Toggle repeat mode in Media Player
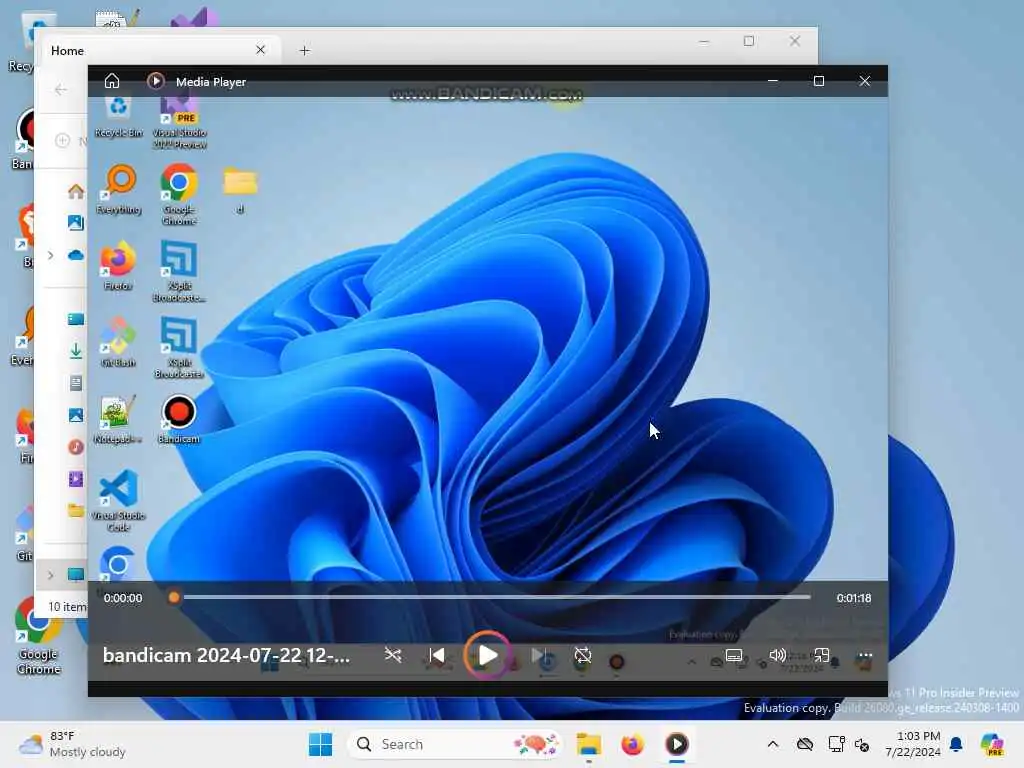Viewport: 1024px width, 768px height. tap(583, 655)
